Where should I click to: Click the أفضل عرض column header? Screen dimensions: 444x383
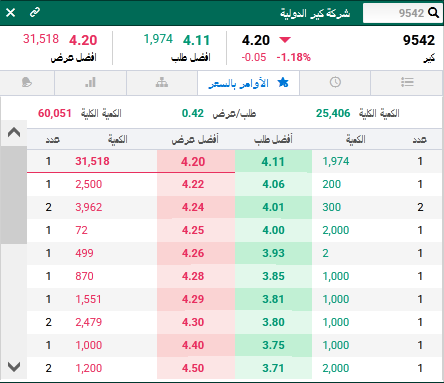coord(195,139)
